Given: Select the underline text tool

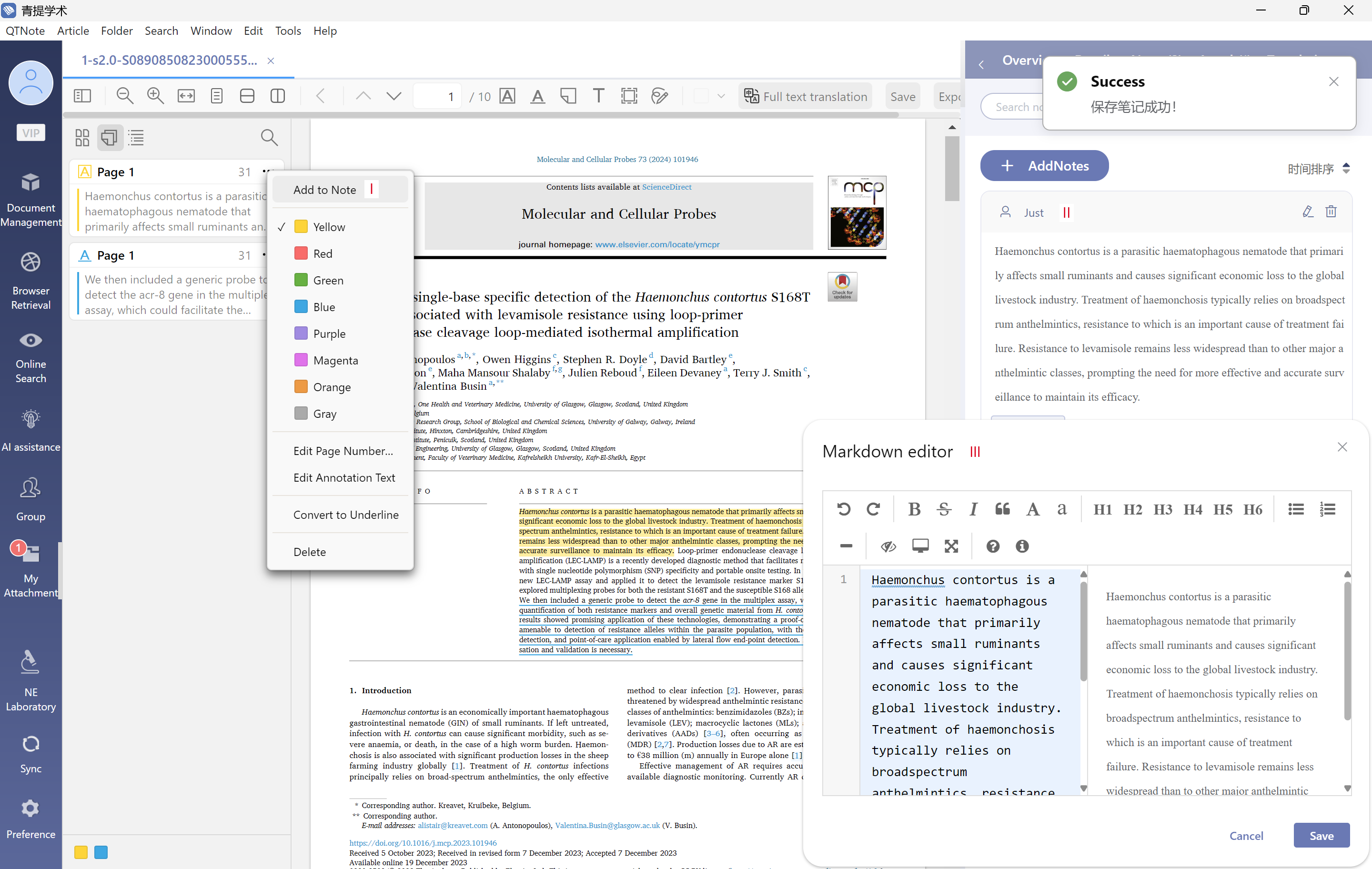Looking at the screenshot, I should pos(537,96).
